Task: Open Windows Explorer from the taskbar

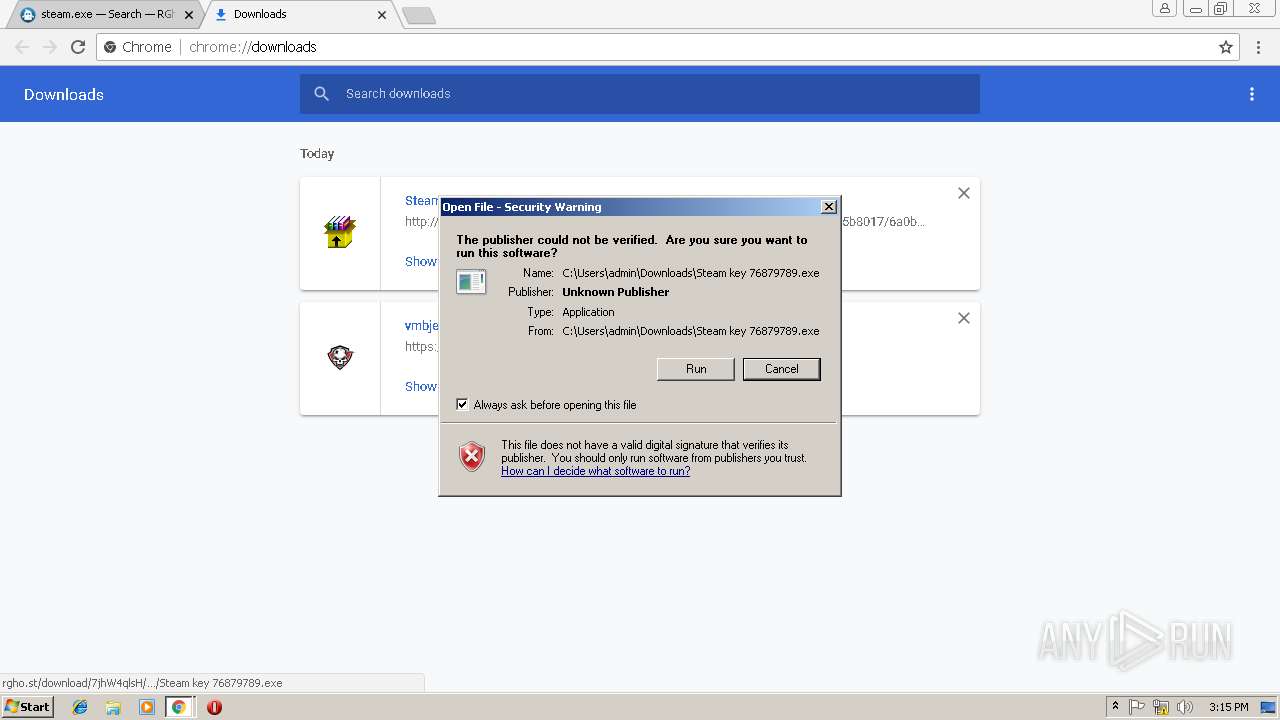Action: (113, 707)
